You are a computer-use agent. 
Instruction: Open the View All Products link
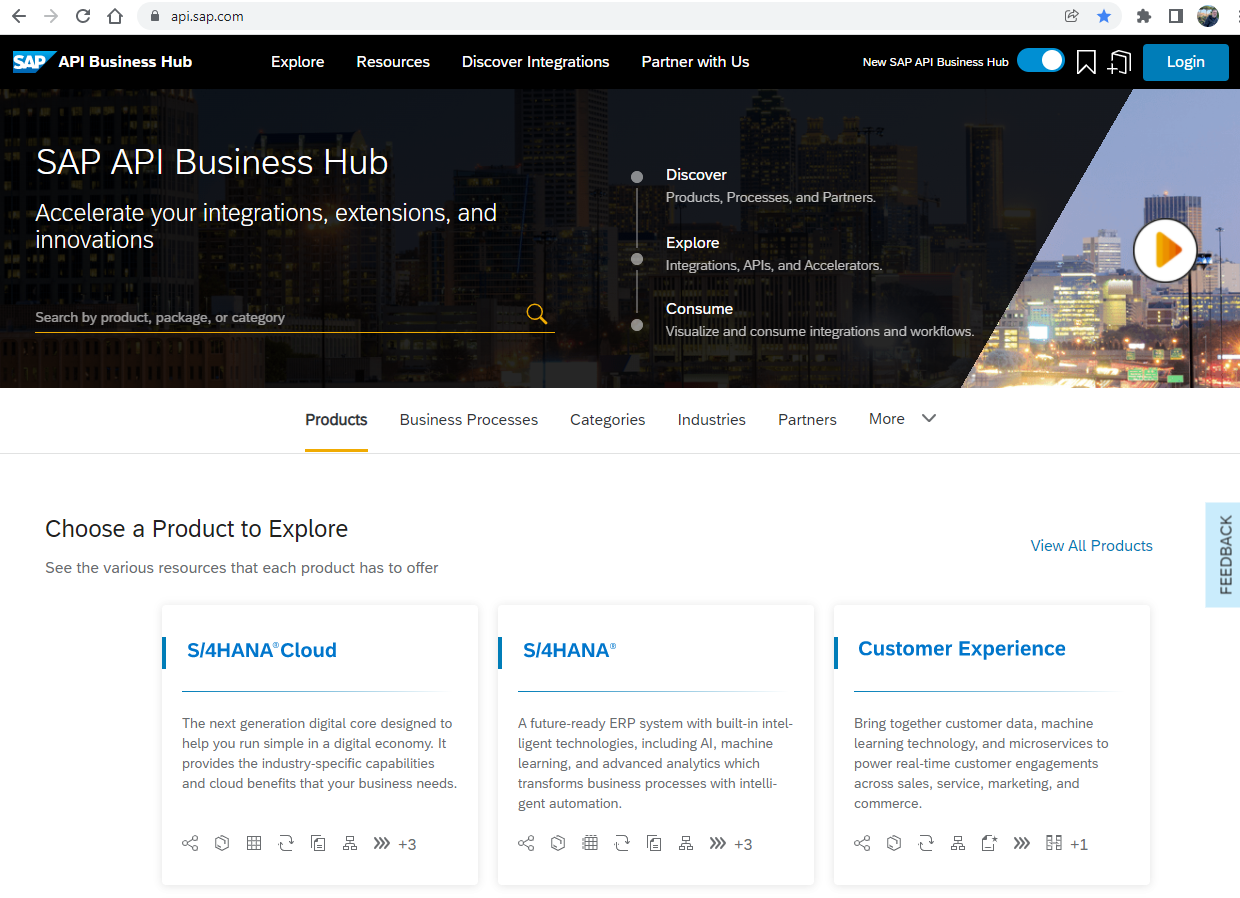pyautogui.click(x=1092, y=545)
